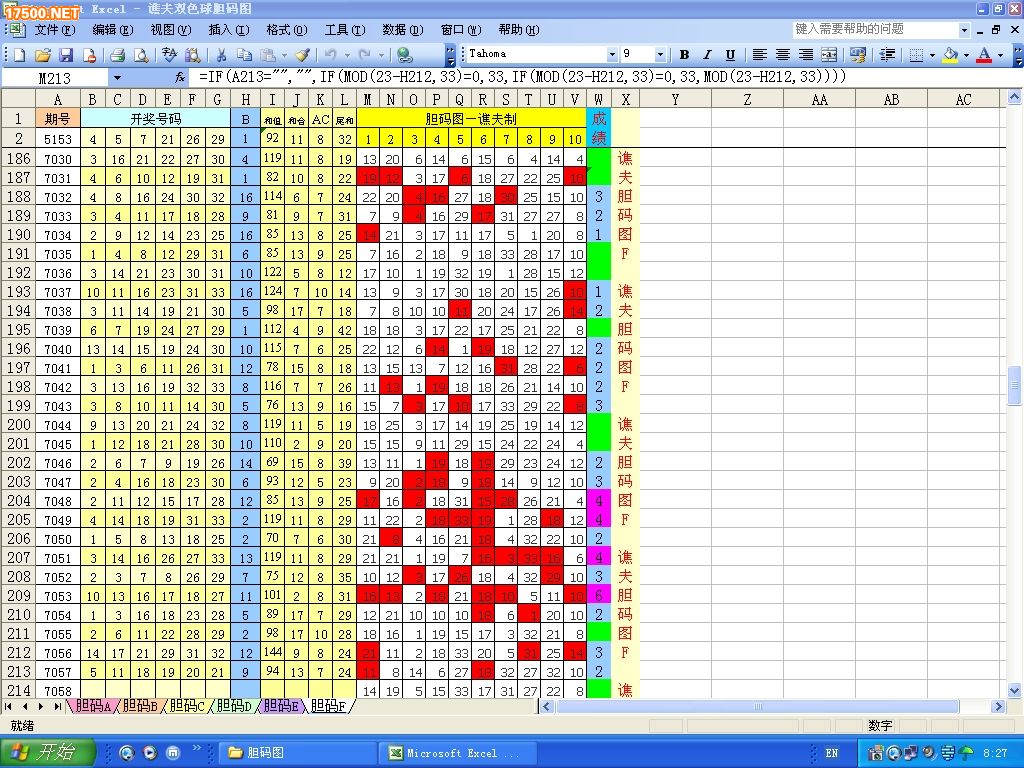Click the last sheet navigation arrow
The image size is (1024, 768).
(57, 707)
